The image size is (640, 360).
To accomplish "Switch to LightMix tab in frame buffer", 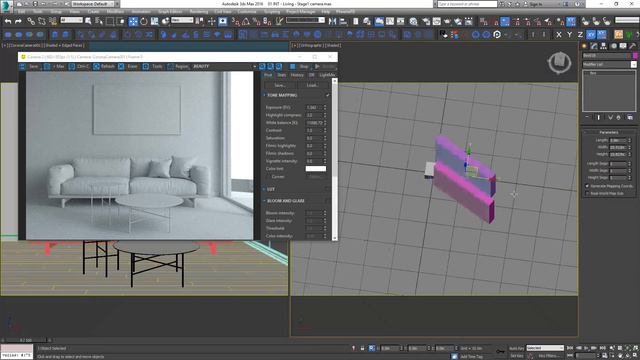I will pos(327,75).
